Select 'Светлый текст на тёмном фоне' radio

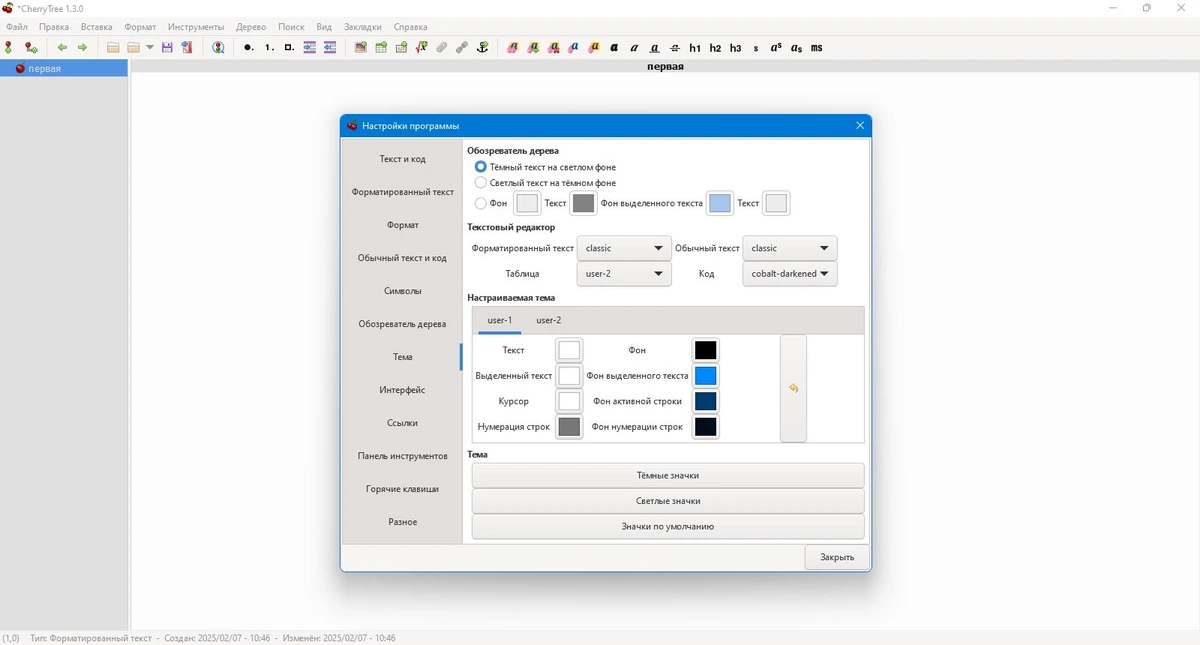coord(481,183)
